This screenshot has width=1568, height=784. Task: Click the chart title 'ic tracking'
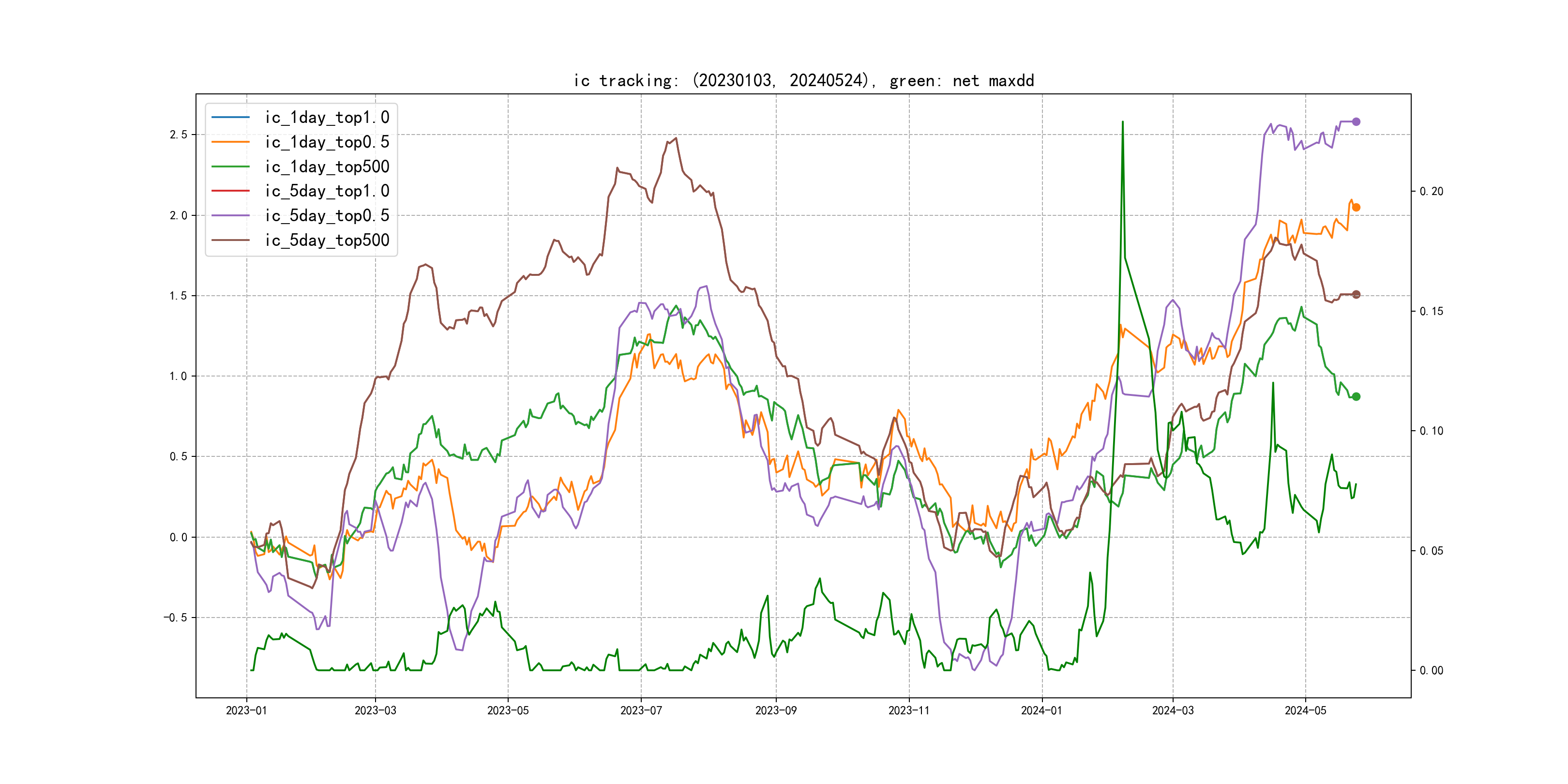[x=803, y=81]
